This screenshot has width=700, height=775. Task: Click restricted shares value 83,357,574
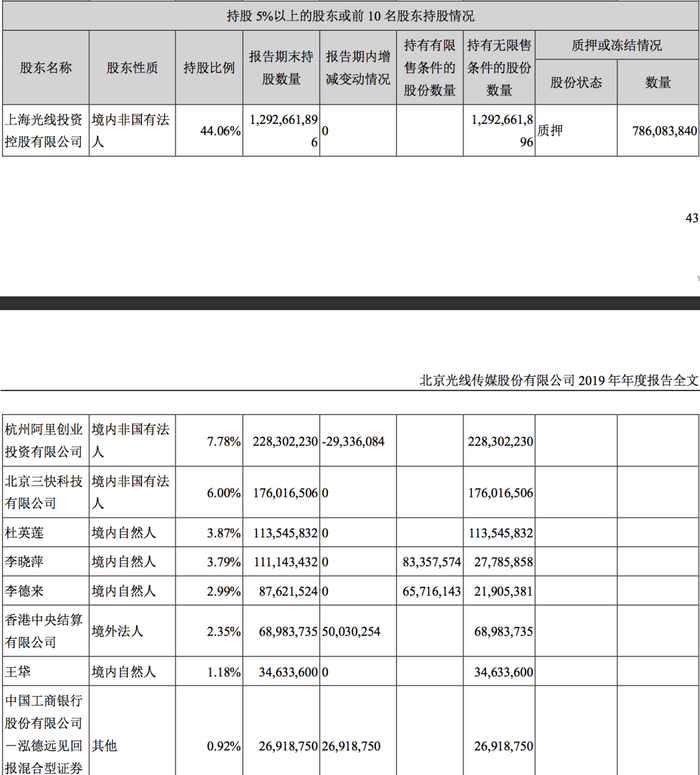432,562
